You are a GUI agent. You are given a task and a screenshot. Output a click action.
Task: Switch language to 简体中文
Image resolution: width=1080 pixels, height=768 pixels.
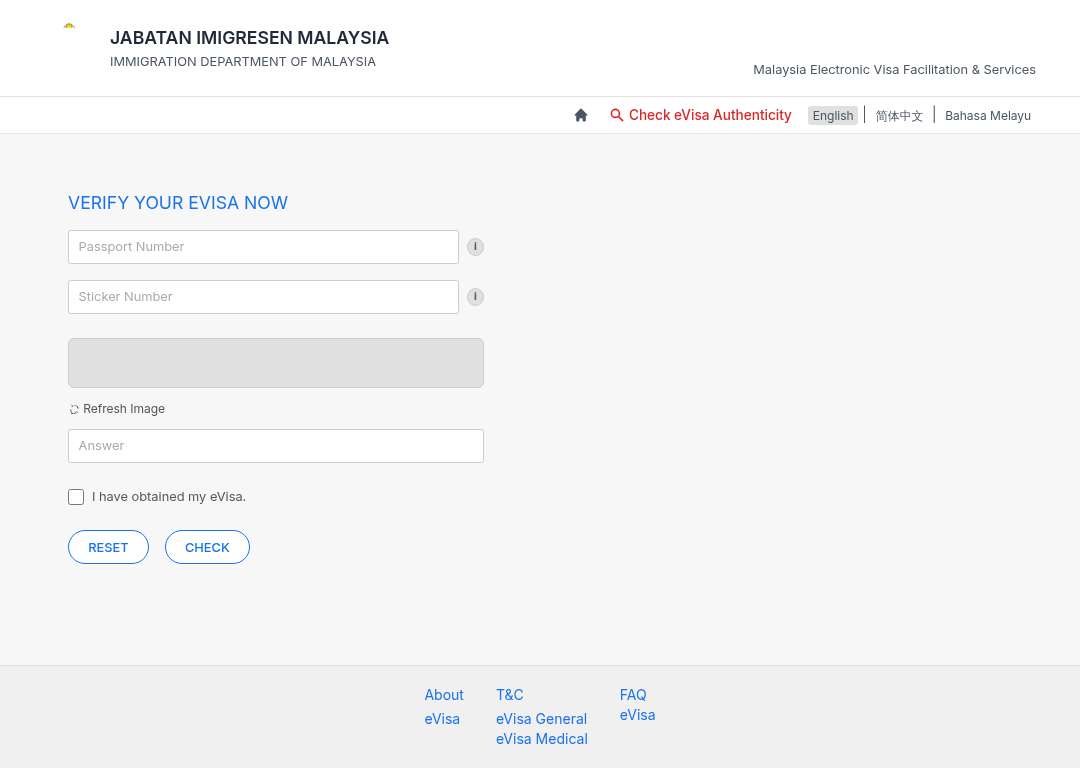[899, 116]
